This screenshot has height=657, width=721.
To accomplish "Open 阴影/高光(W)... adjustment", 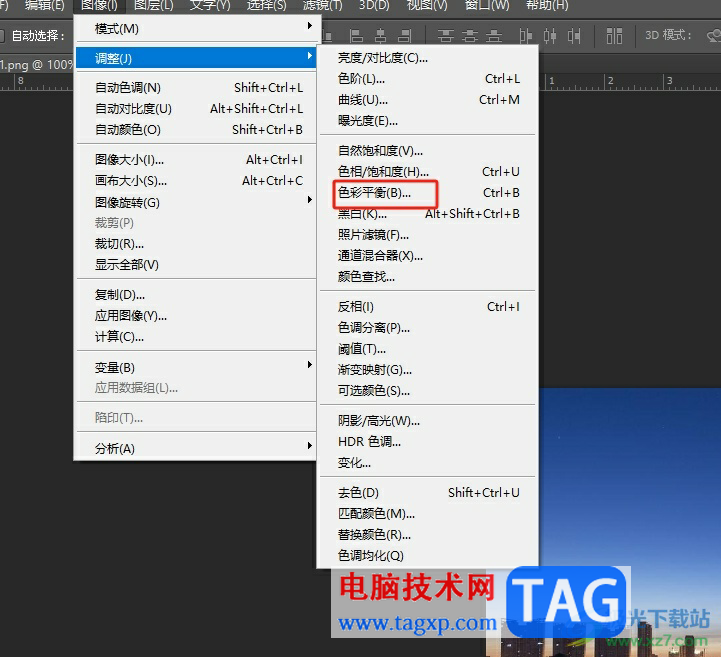I will coord(428,421).
